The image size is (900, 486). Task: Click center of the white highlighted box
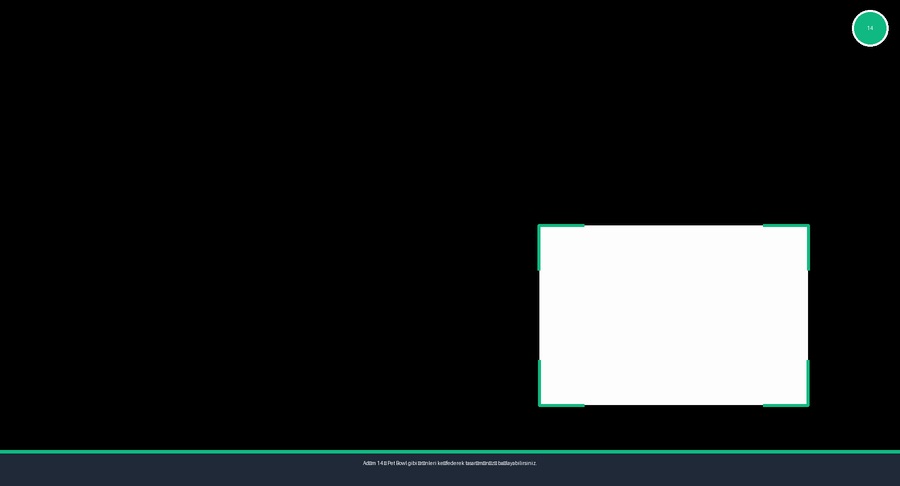[x=673, y=315]
